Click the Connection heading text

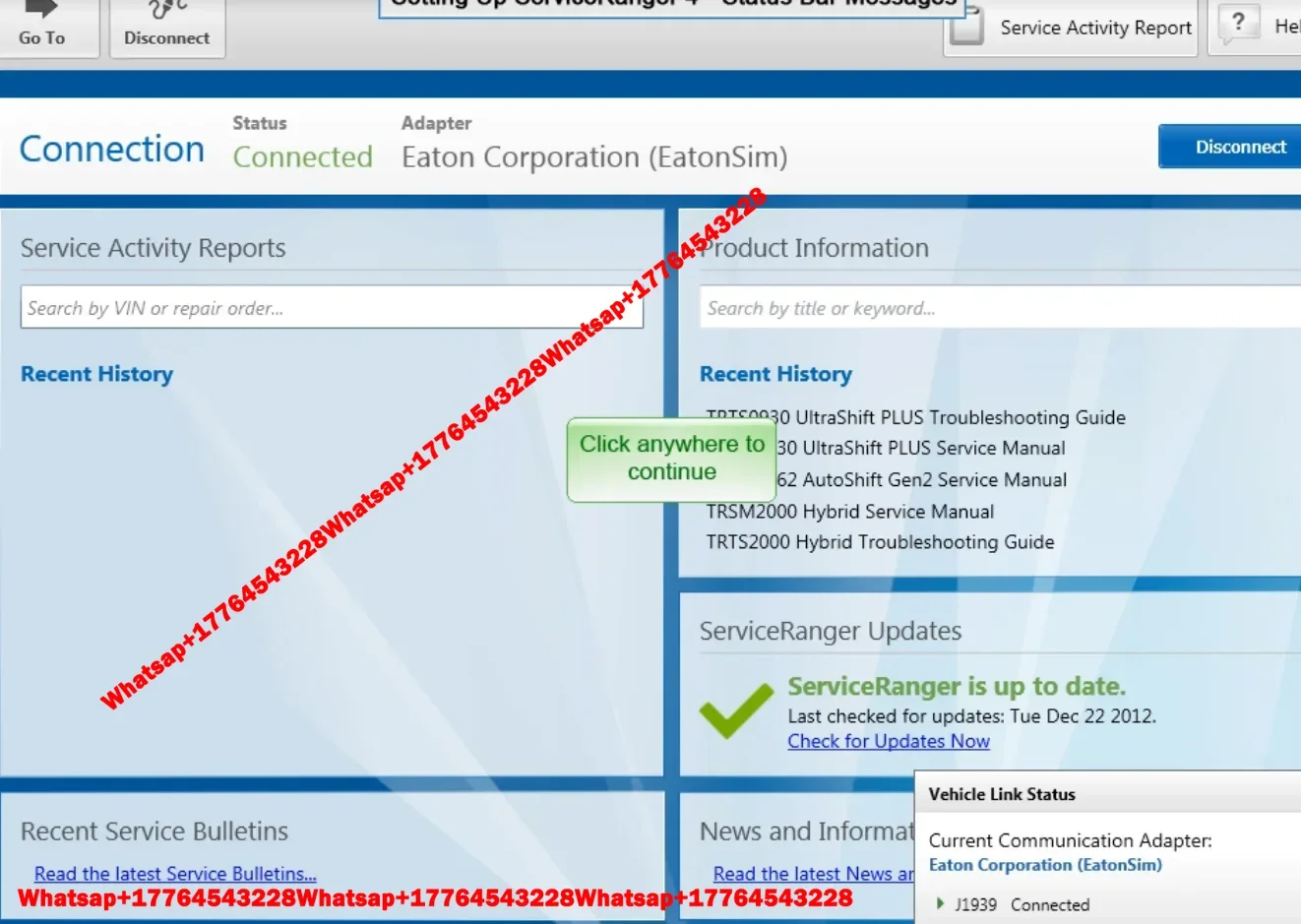point(112,150)
